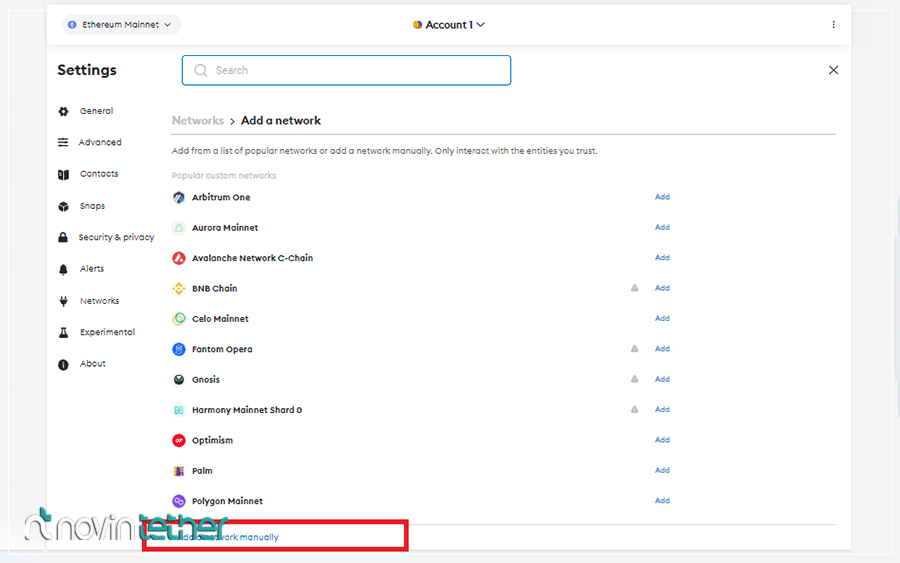Add the Optimism network
Viewport: 900px width, 563px height.
(662, 440)
